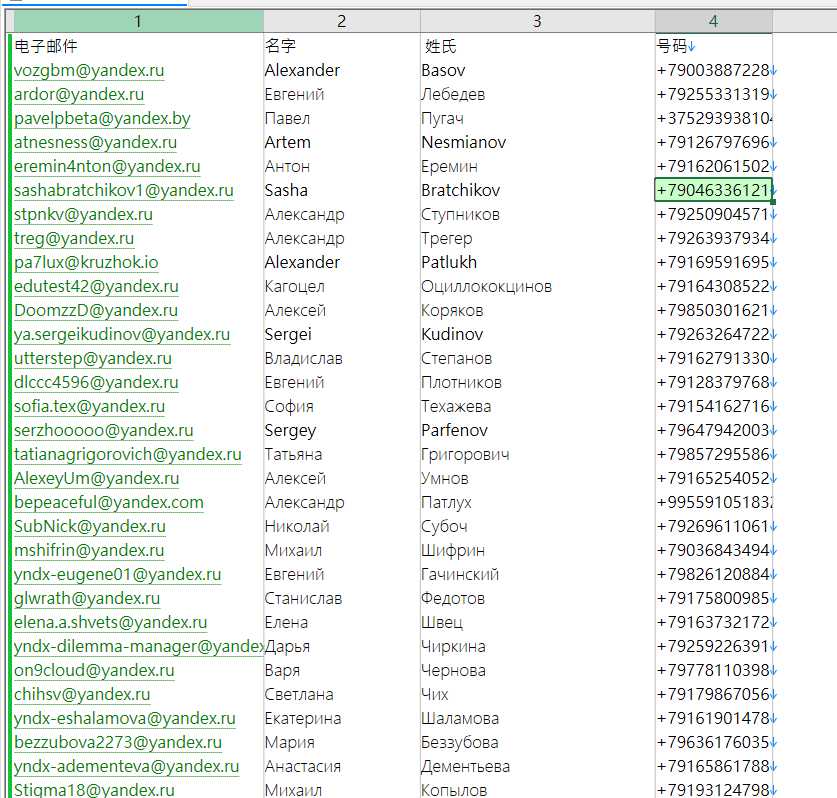Image resolution: width=837 pixels, height=798 pixels.
Task: Open the yndx-eugene01@yandex.ru email link
Action: click(117, 575)
